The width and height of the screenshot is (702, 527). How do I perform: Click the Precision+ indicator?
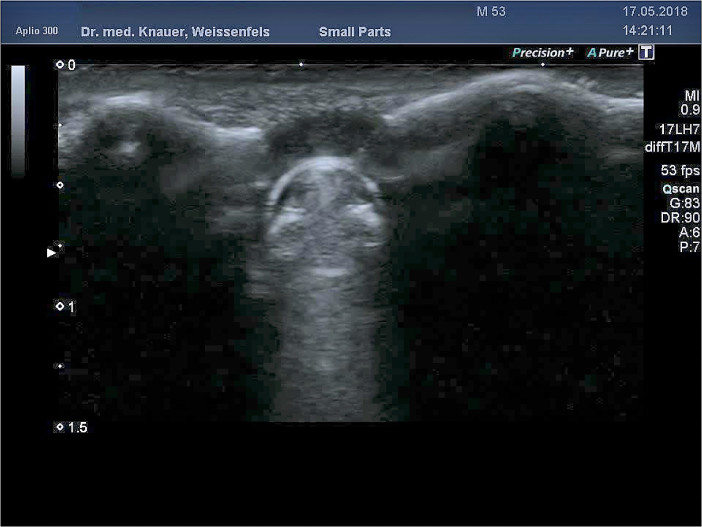click(543, 52)
